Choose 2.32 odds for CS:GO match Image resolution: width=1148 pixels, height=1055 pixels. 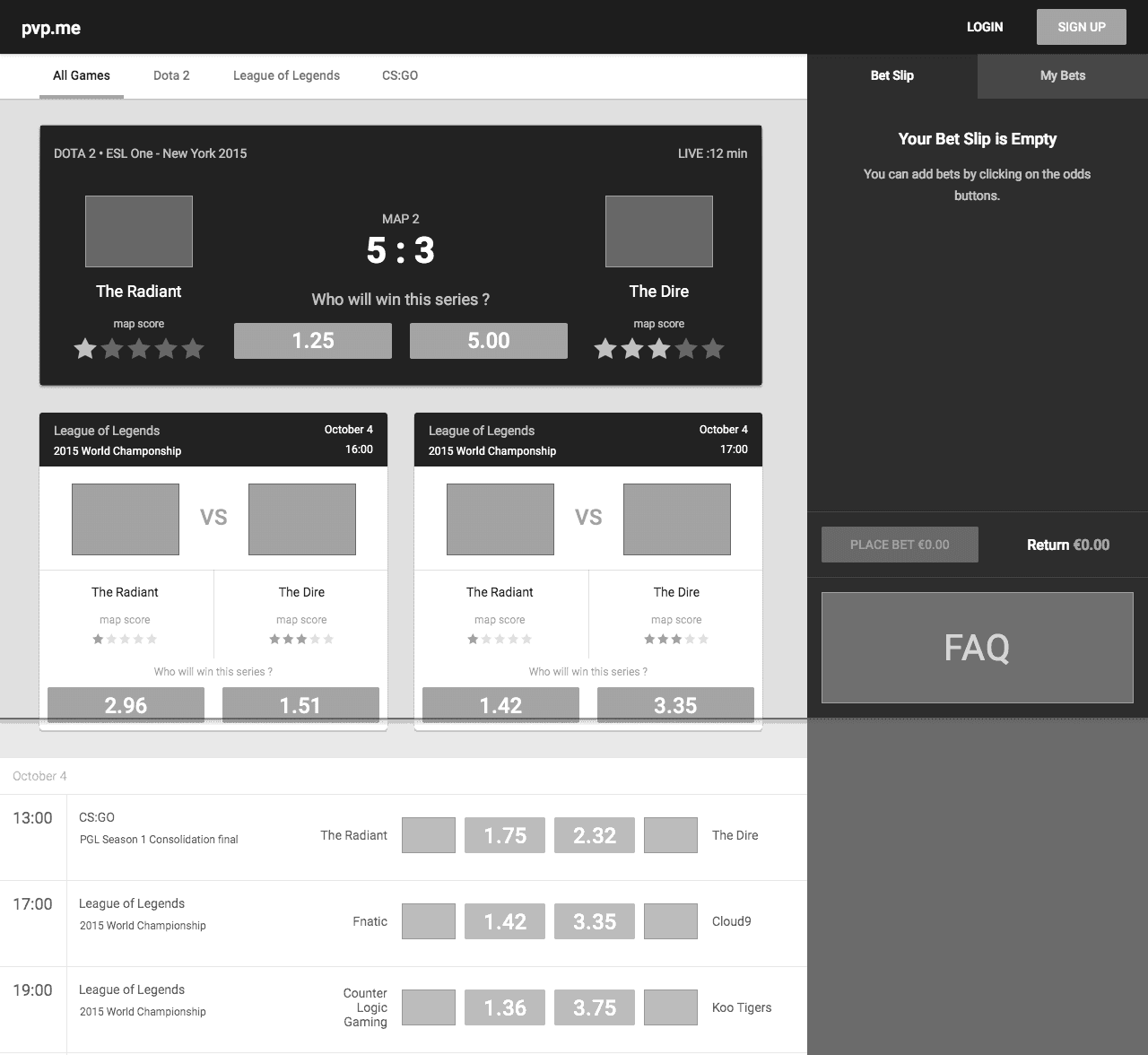pyautogui.click(x=595, y=835)
